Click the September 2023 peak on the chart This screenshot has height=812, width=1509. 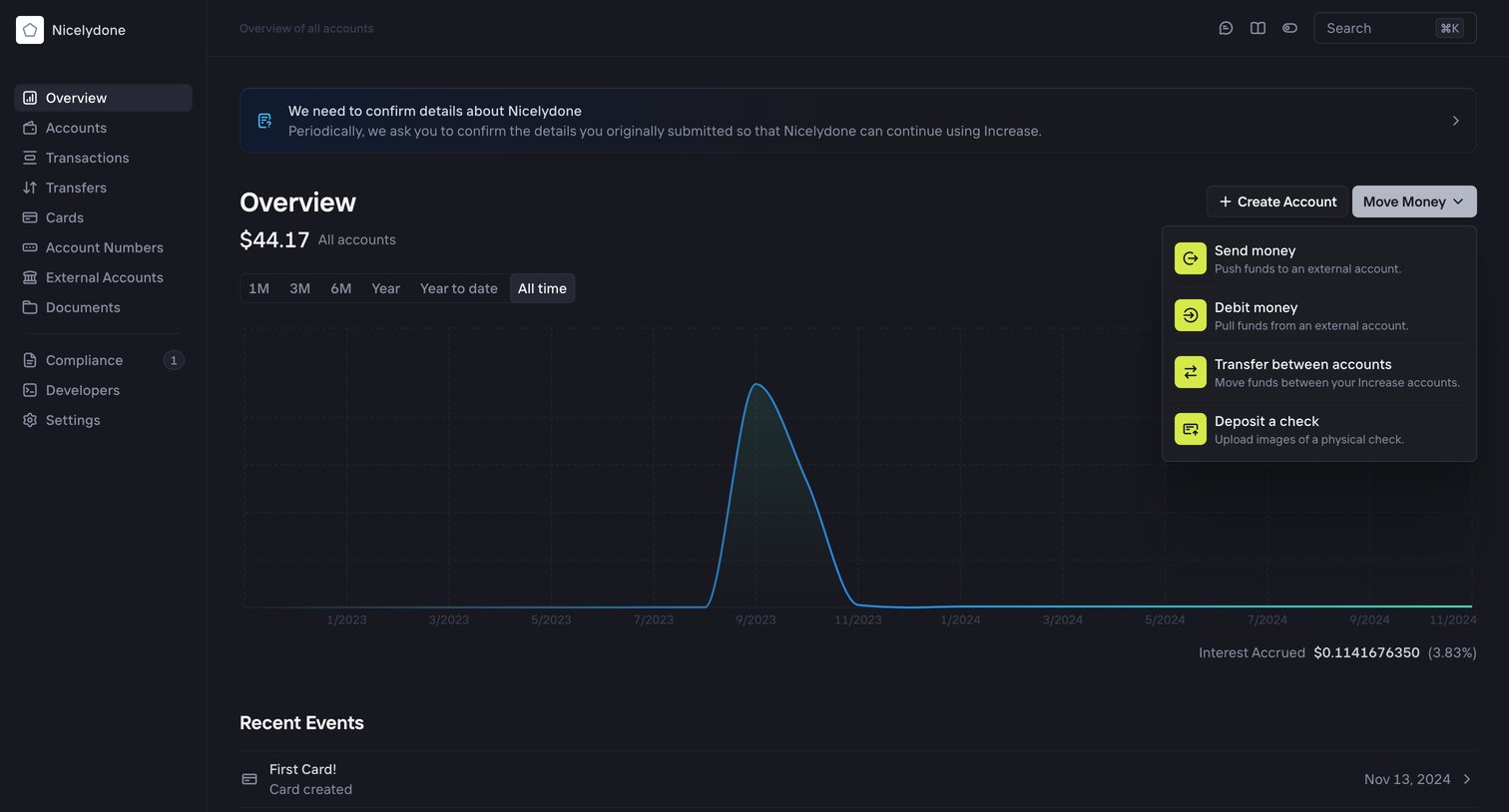coord(756,384)
